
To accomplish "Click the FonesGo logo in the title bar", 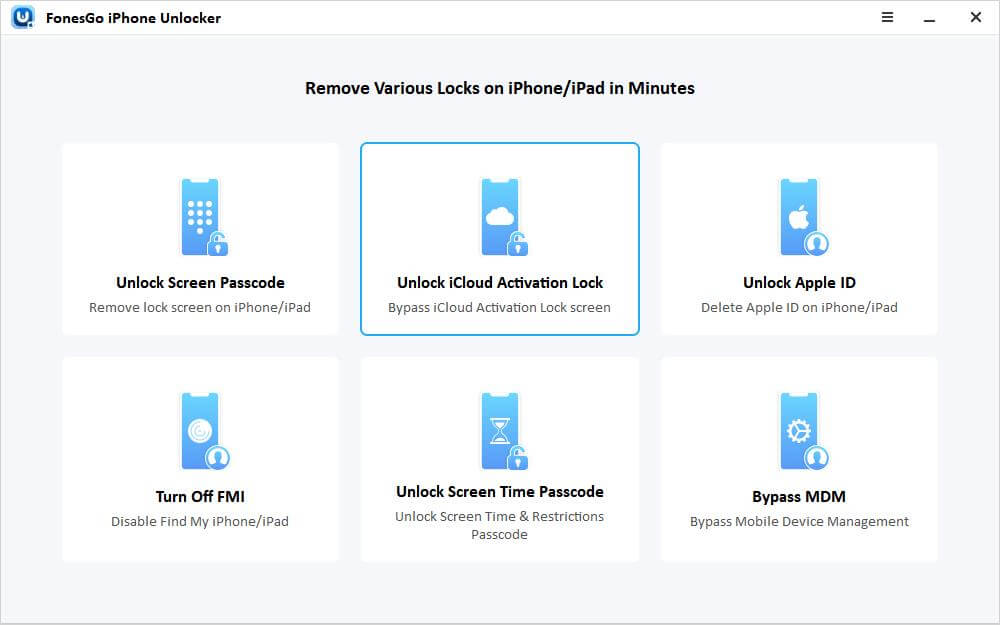I will pos(20,17).
